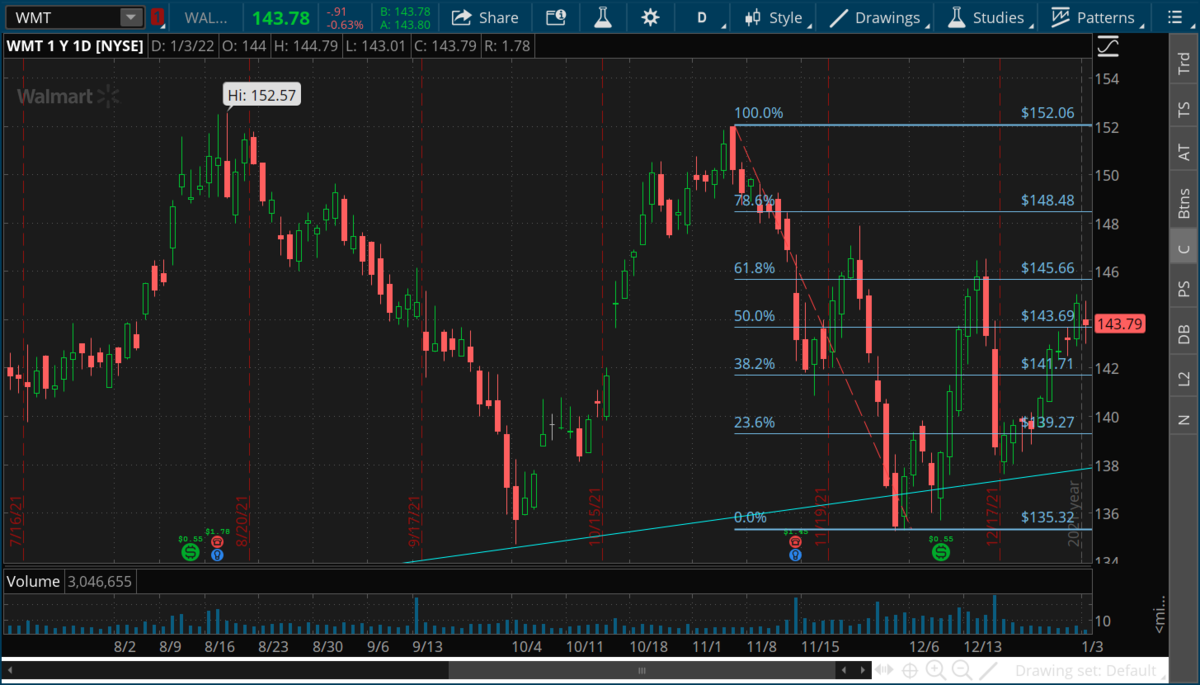Click the Fibonacci 38.2% level label

tap(755, 364)
